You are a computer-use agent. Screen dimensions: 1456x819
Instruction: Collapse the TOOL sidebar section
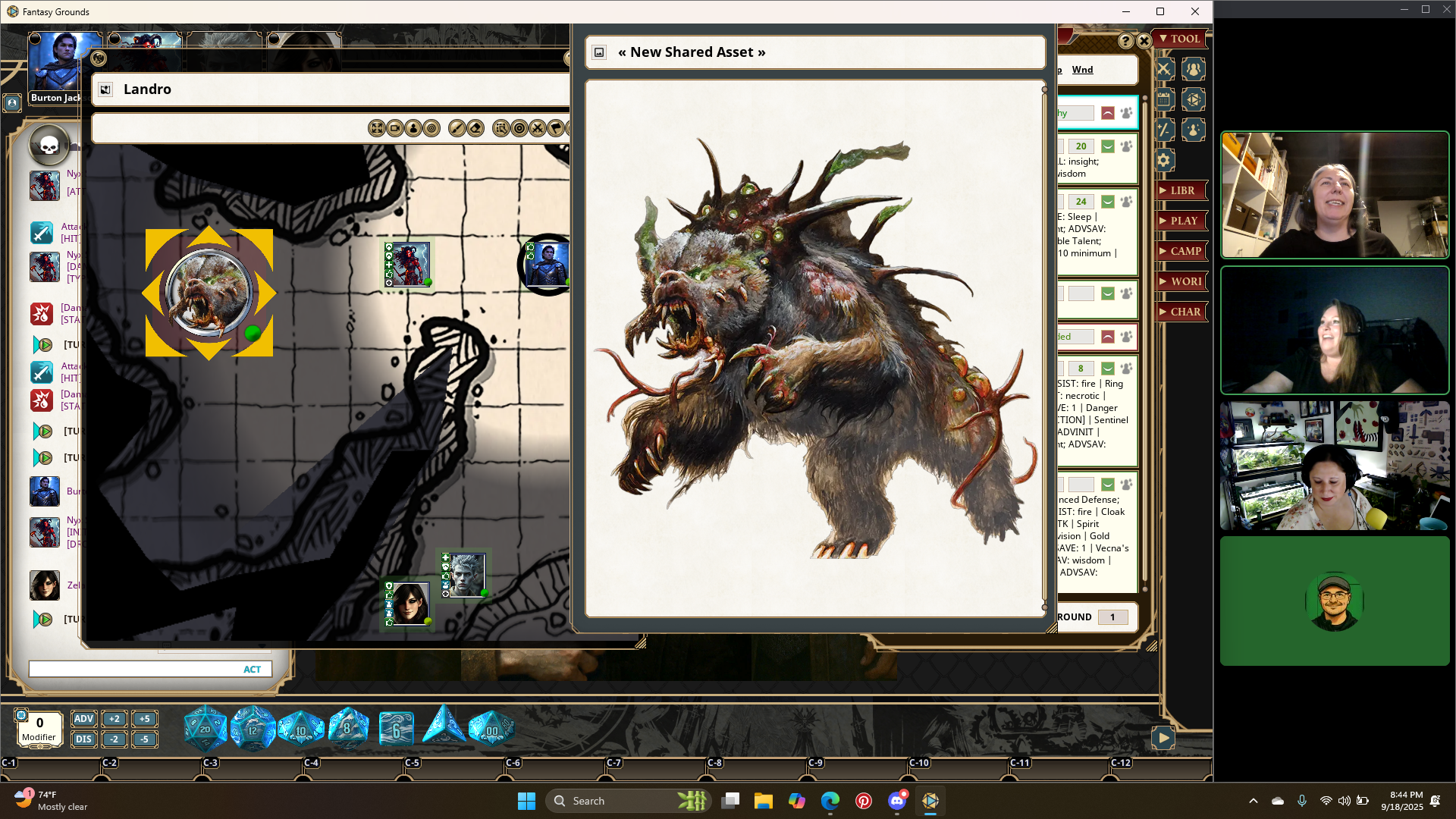pos(1181,39)
